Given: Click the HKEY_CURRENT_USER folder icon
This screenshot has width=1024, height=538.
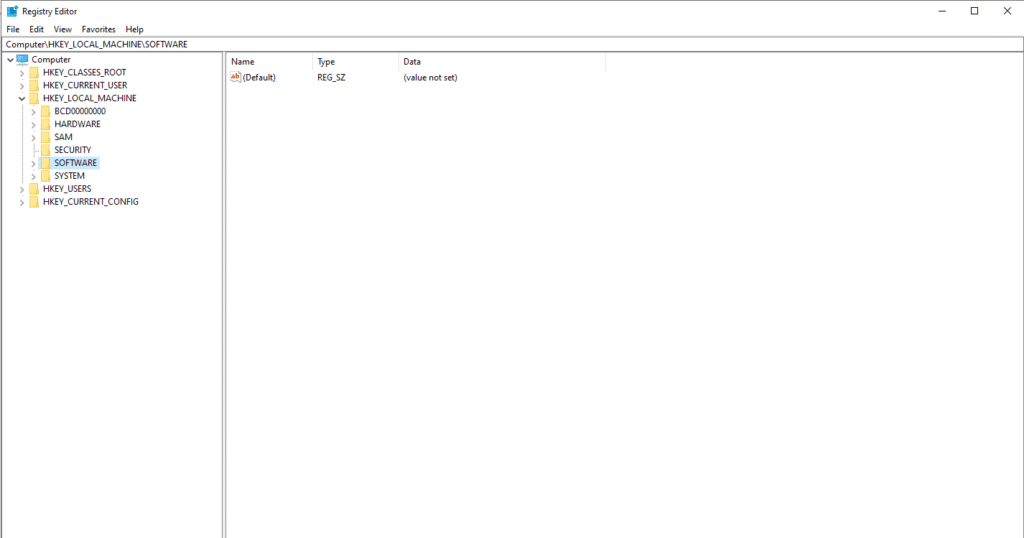Looking at the screenshot, I should point(34,86).
